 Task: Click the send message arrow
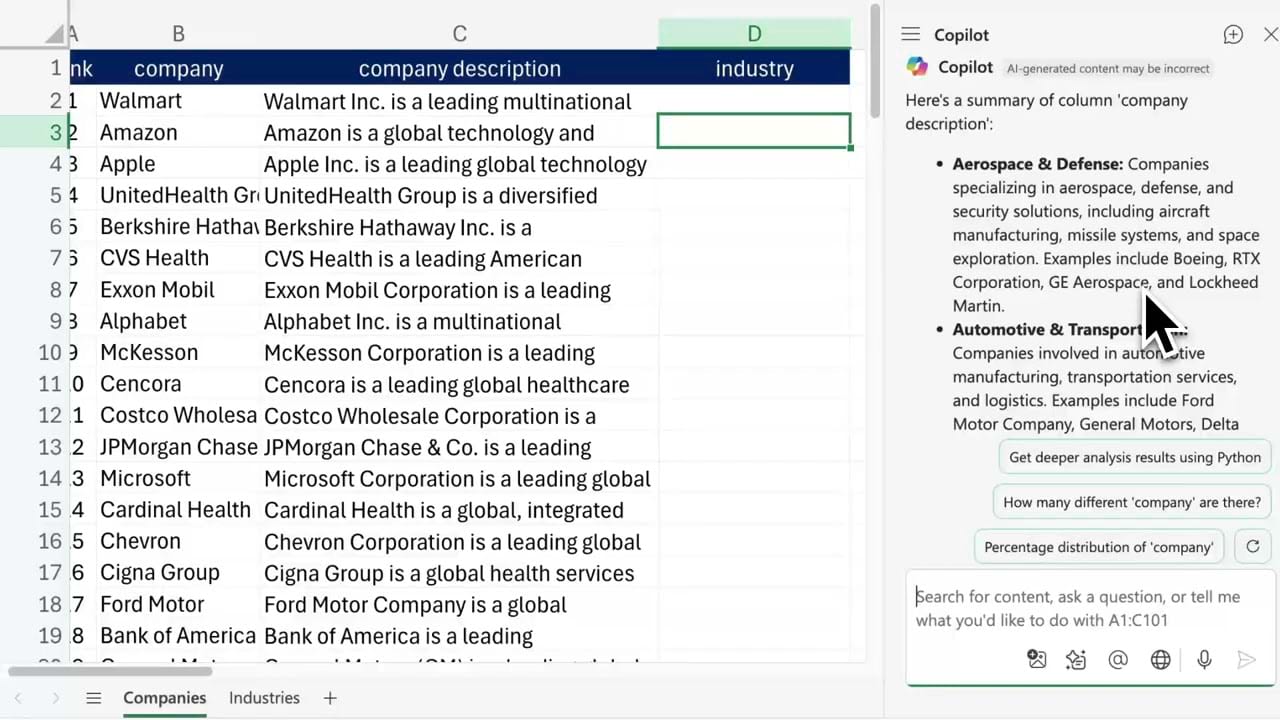click(1246, 659)
